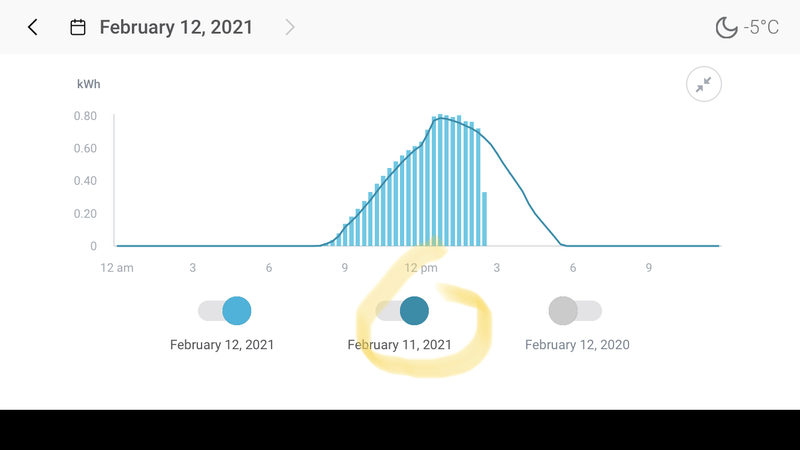The image size is (800, 450).
Task: Tap the moon weather icon
Action: (x=726, y=27)
